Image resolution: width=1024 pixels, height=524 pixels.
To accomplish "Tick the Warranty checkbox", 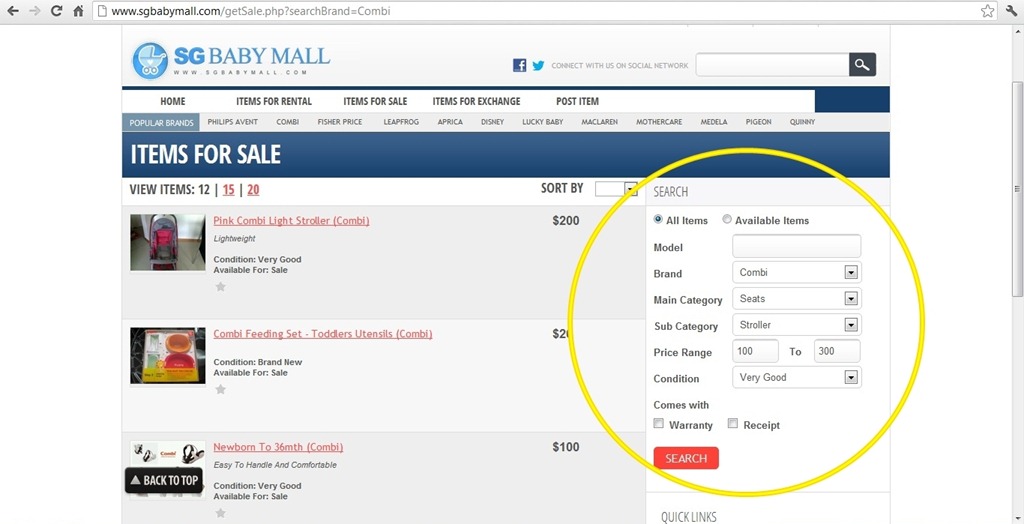I will click(x=658, y=424).
